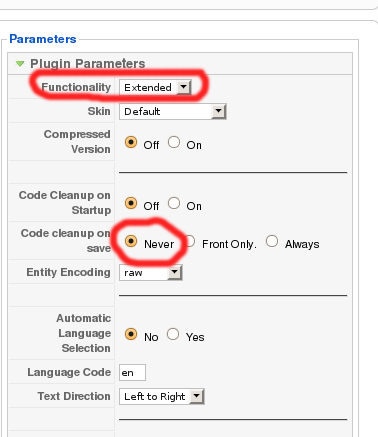The width and height of the screenshot is (378, 437).
Task: Open the Functionality dropdown set to Extended
Action: pyautogui.click(x=155, y=87)
